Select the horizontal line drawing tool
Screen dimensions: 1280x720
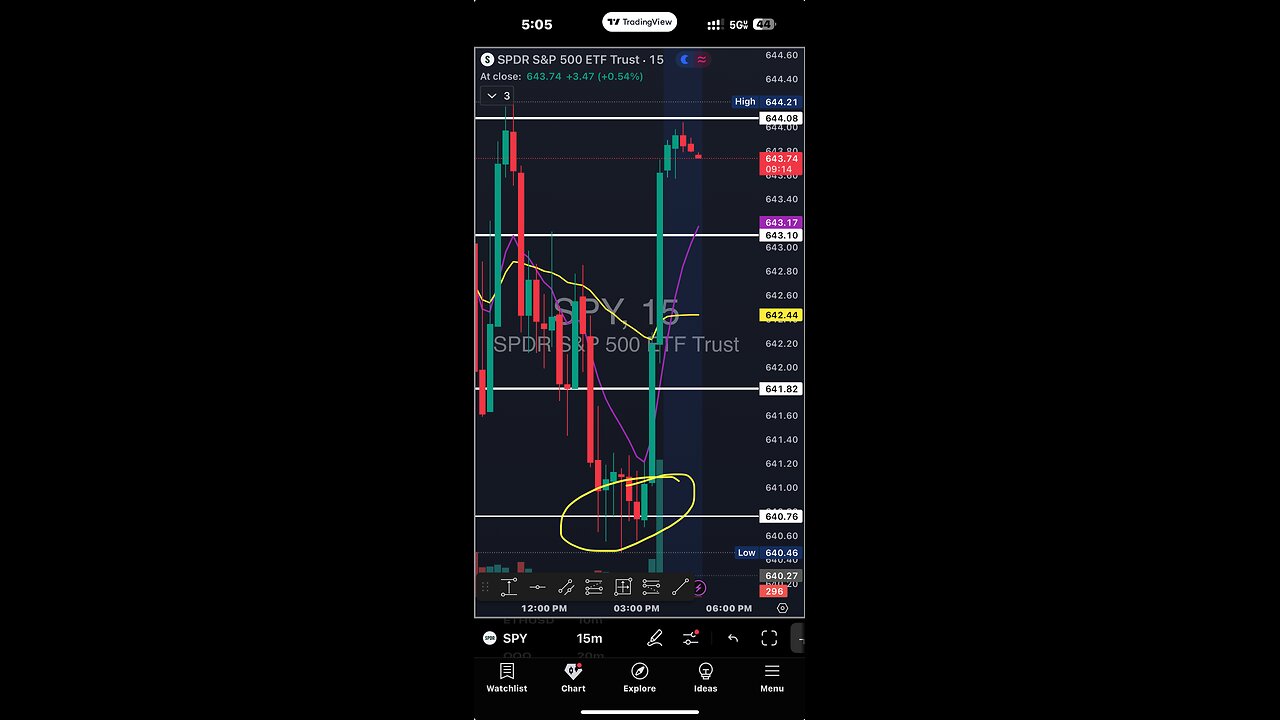537,587
